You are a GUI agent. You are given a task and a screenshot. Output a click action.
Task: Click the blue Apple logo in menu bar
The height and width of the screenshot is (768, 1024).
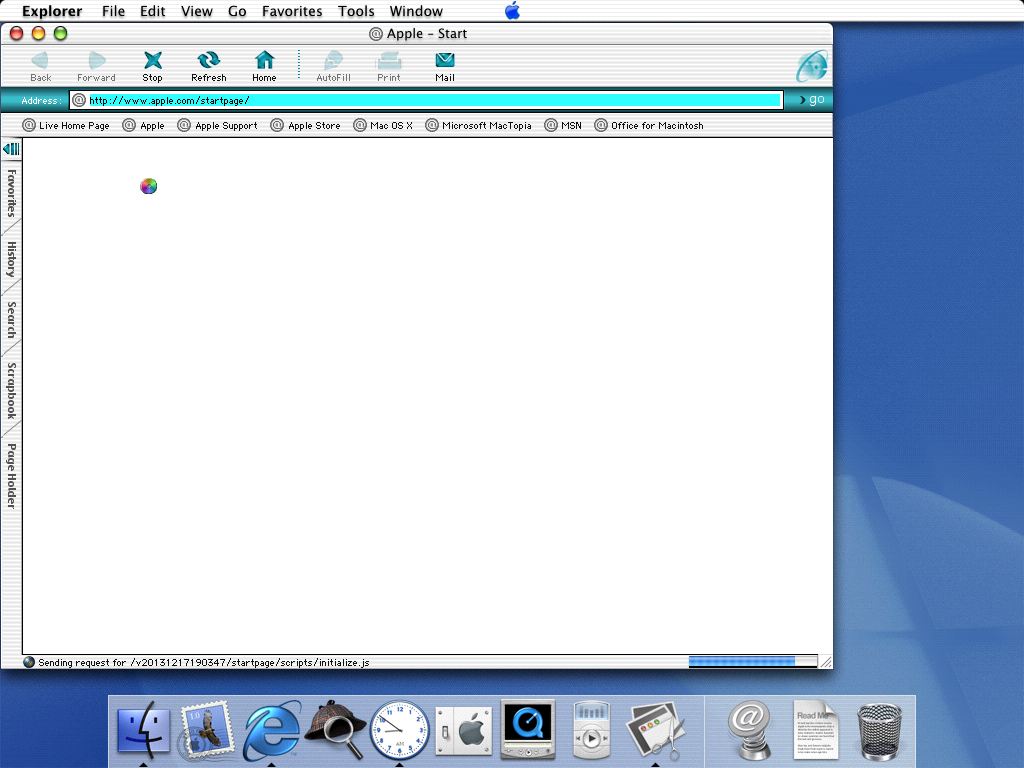pos(513,10)
